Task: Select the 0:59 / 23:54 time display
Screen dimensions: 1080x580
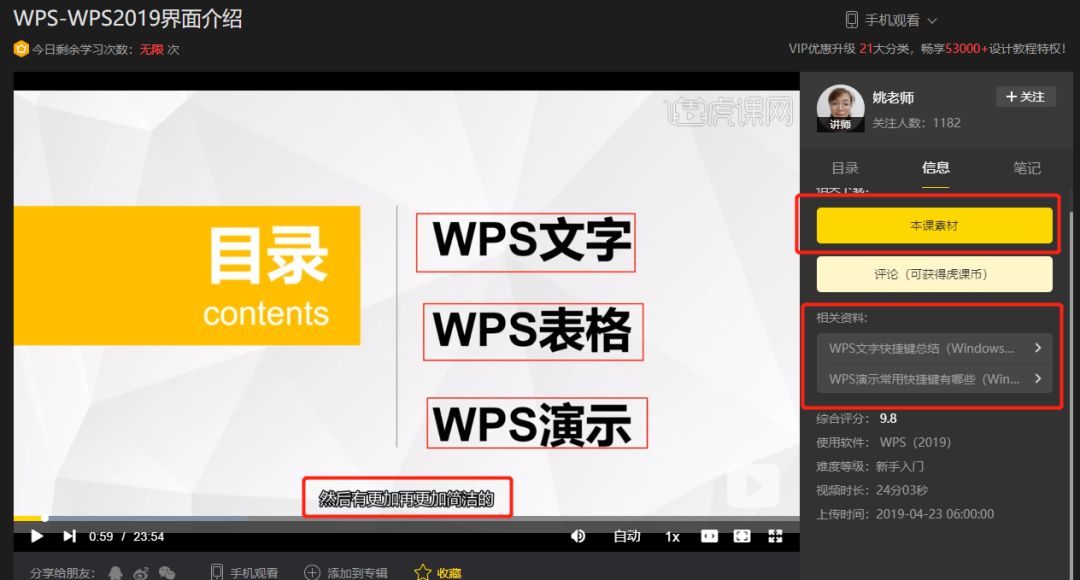Action: (126, 537)
